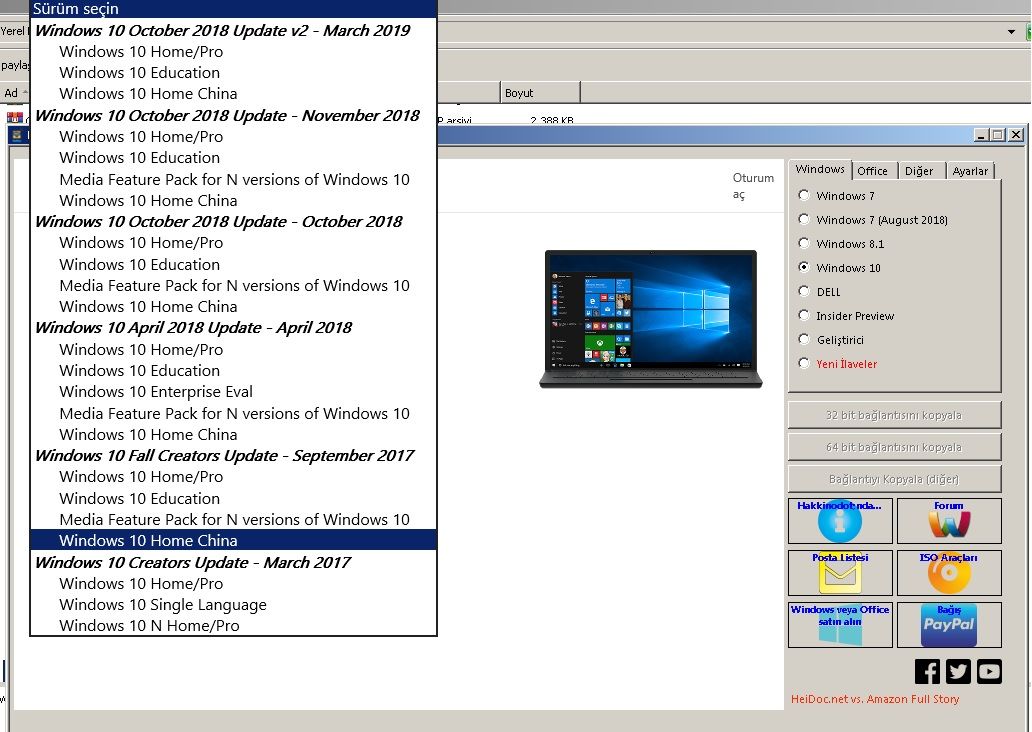Open the ISO Araçları disc tile
1032x732 pixels.
click(x=949, y=573)
